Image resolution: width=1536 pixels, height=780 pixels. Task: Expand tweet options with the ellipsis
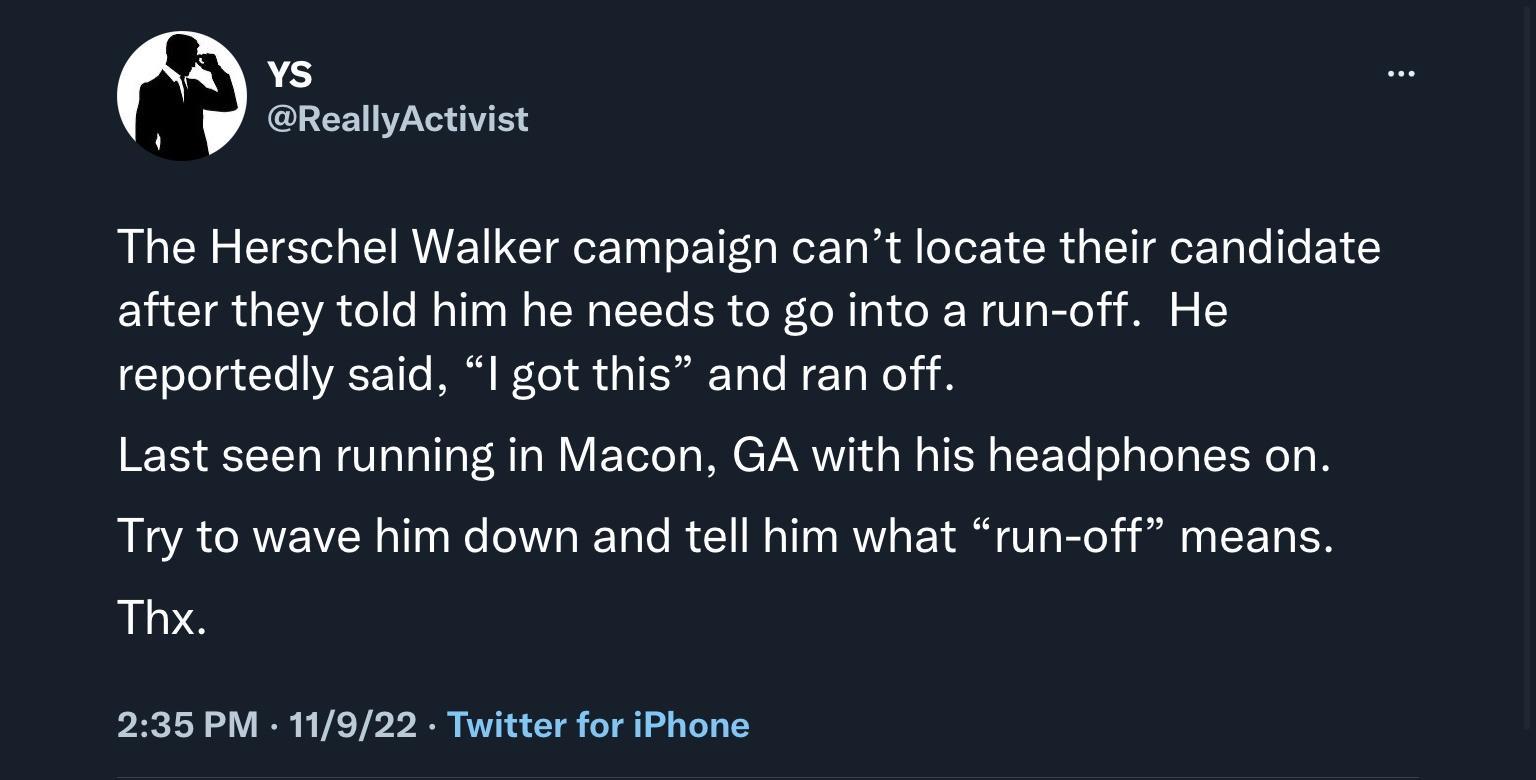pyautogui.click(x=1402, y=72)
